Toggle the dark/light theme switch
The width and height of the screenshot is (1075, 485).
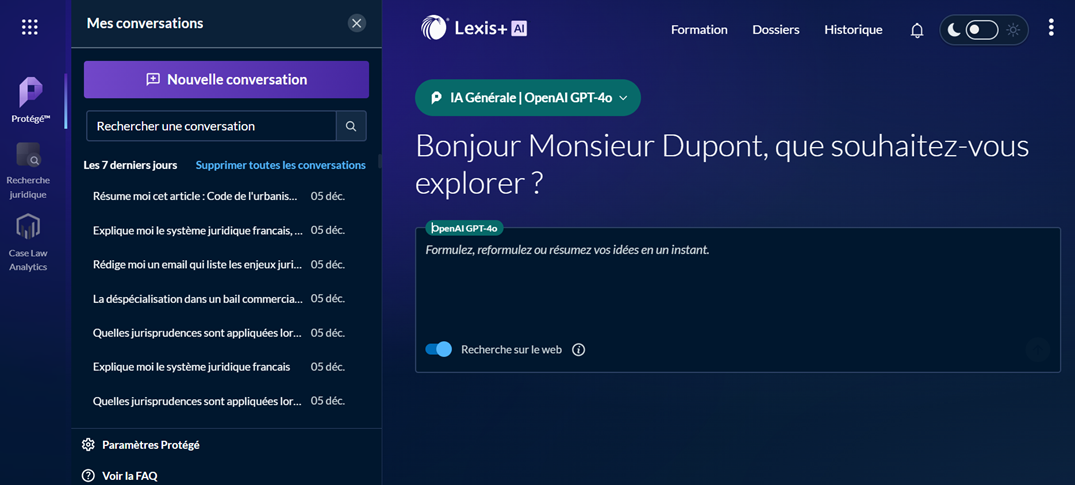982,30
